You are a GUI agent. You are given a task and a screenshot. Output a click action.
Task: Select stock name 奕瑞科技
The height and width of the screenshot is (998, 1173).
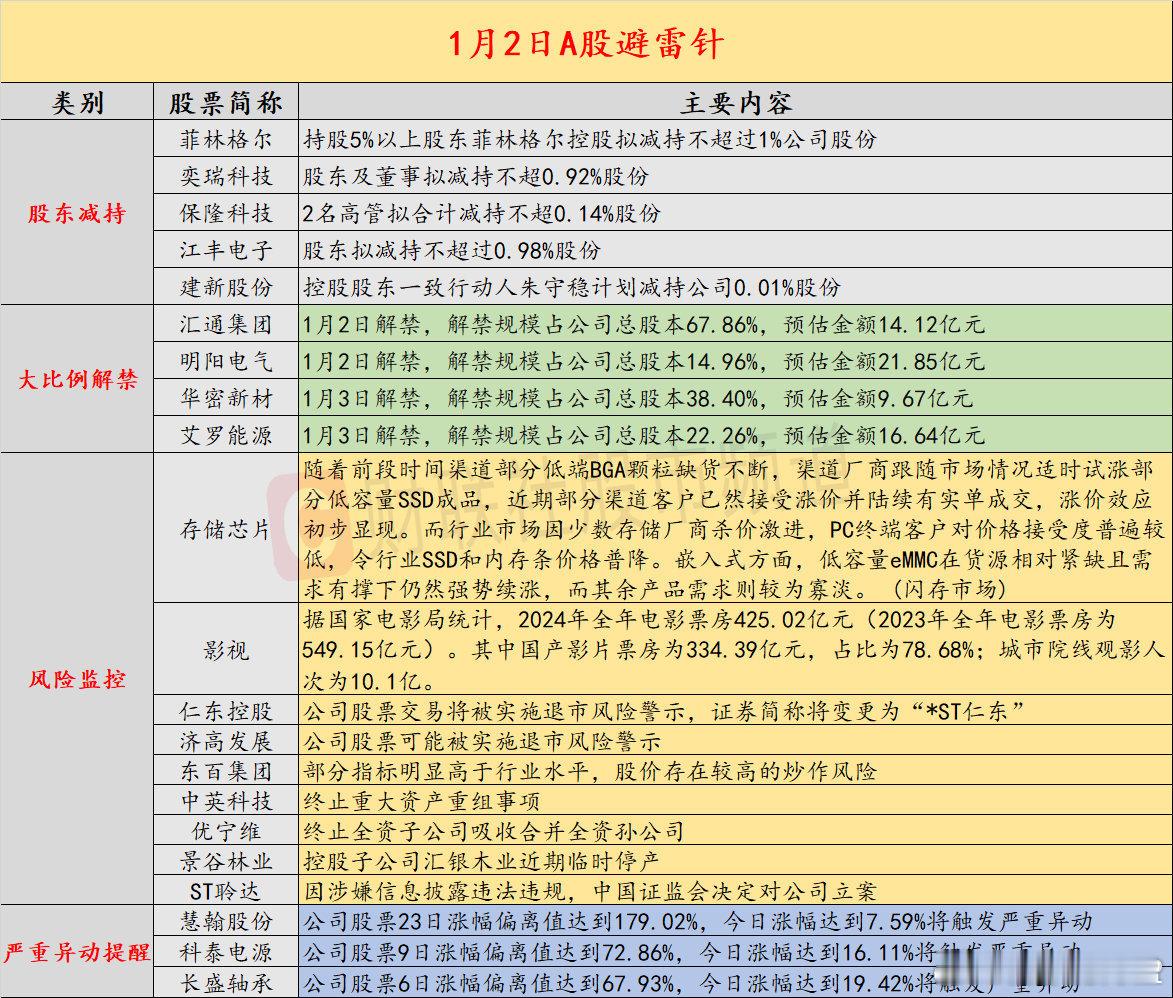225,177
